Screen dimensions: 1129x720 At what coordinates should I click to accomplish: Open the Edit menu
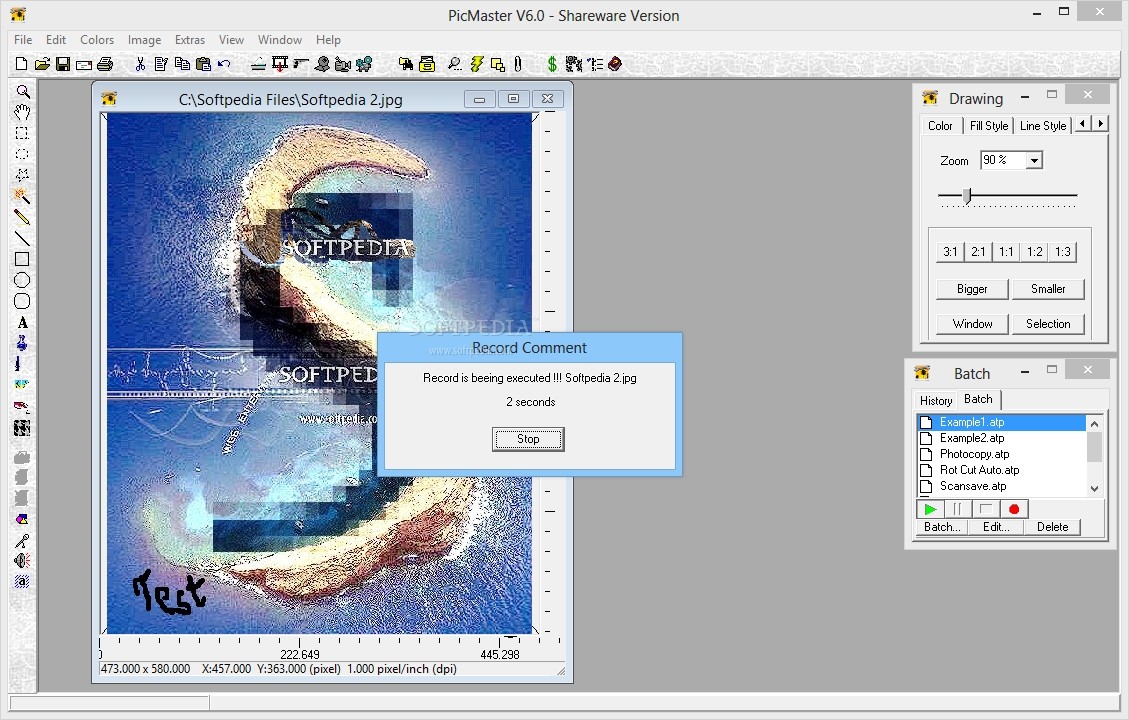56,40
